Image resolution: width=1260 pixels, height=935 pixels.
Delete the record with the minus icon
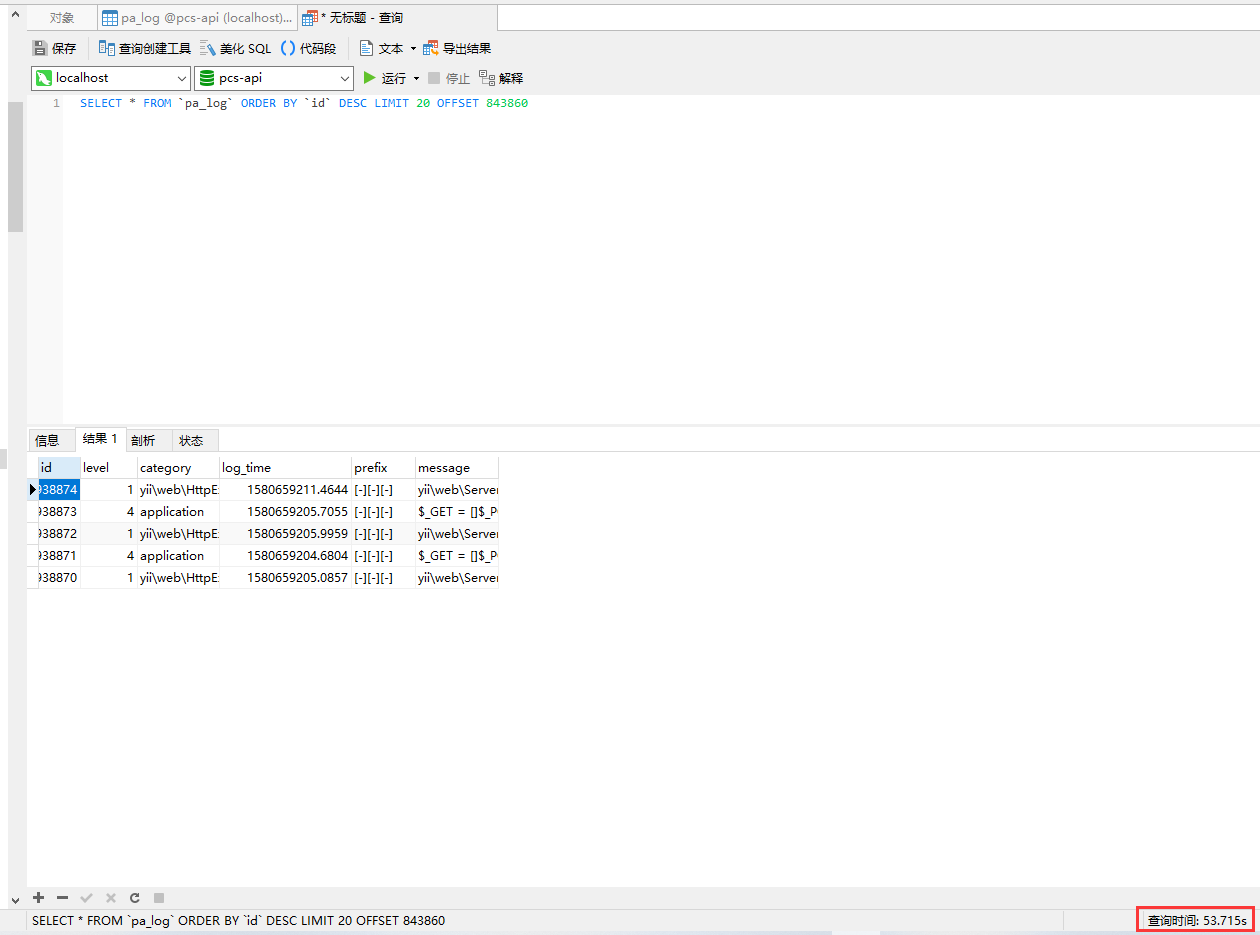[x=62, y=898]
